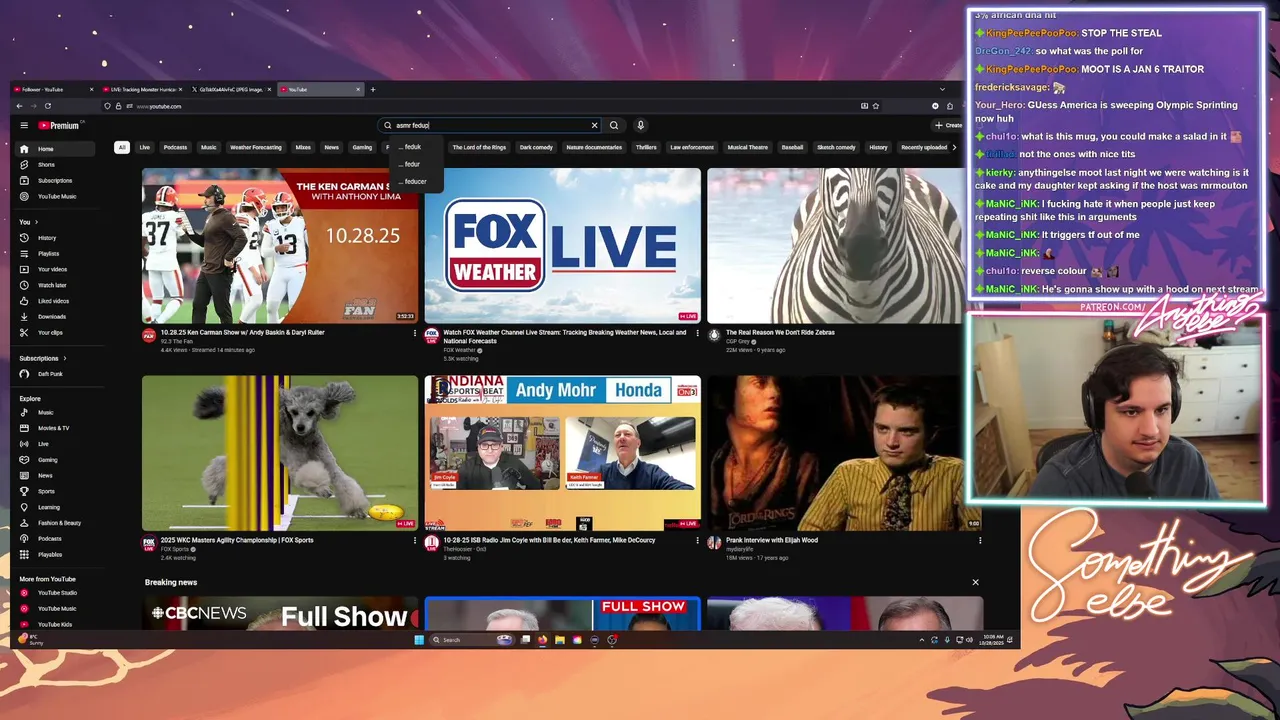Bookmark the page with the star icon
Image resolution: width=1280 pixels, height=720 pixels.
tap(876, 106)
